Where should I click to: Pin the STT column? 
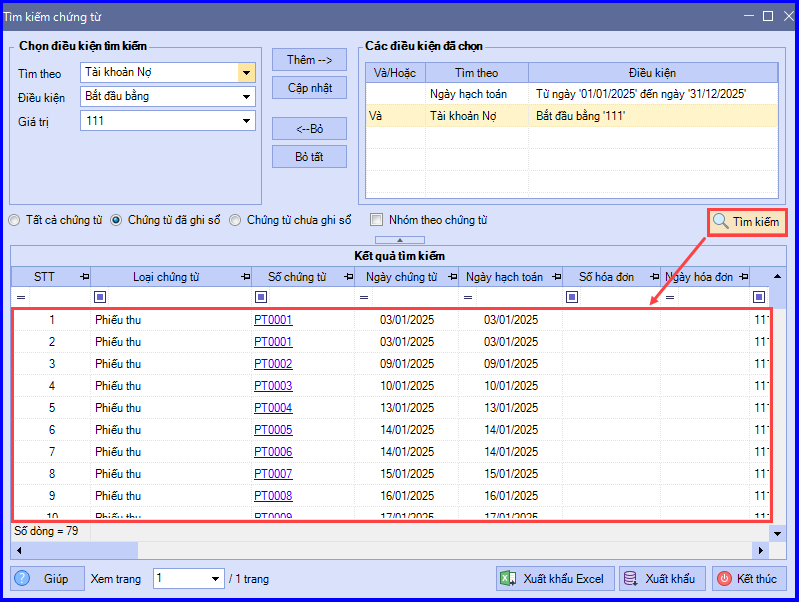85,277
